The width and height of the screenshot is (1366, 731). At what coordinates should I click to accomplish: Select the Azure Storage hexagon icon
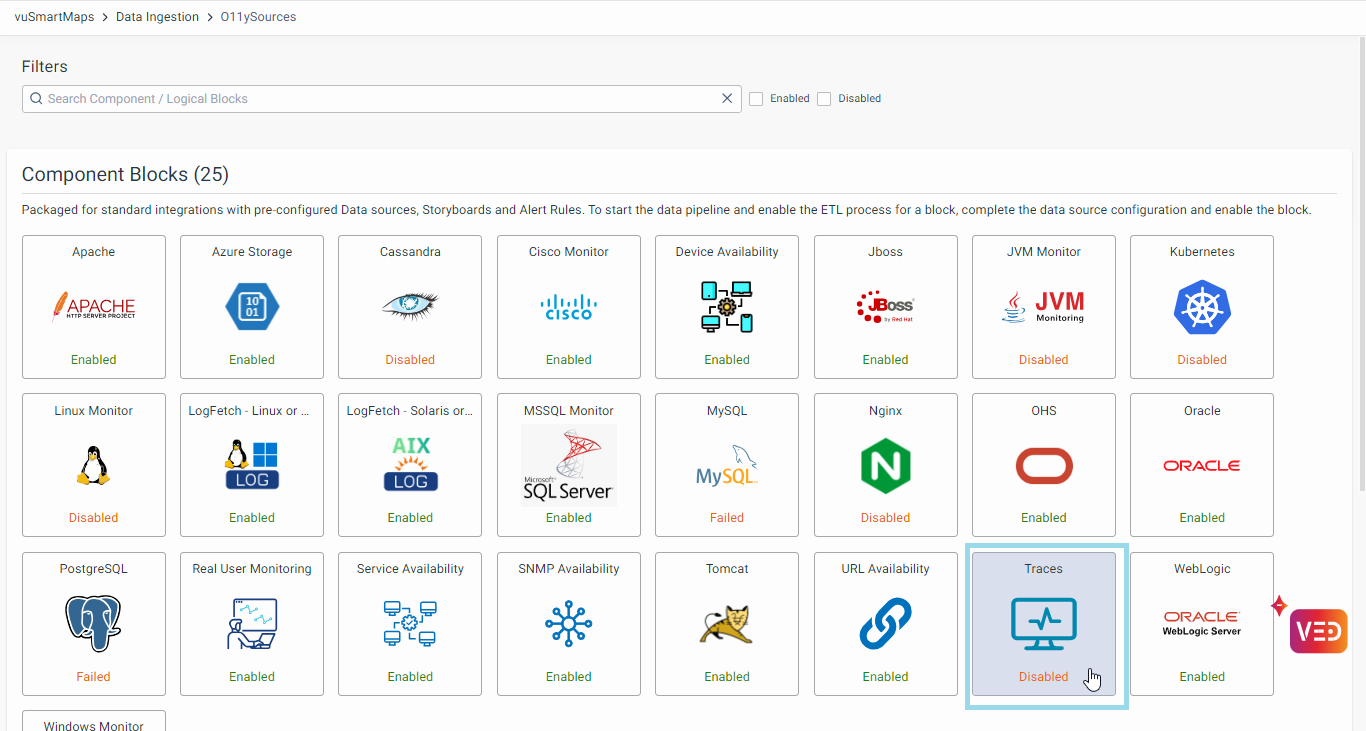[252, 307]
